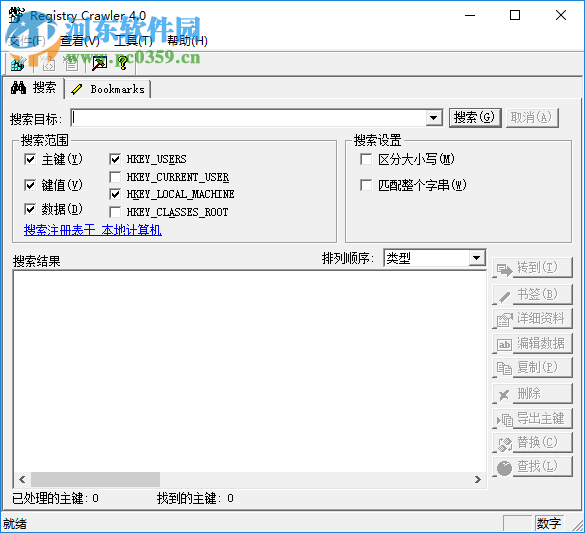
Task: Enable the 匹配整个字串(W) checkbox
Action: pos(366,185)
